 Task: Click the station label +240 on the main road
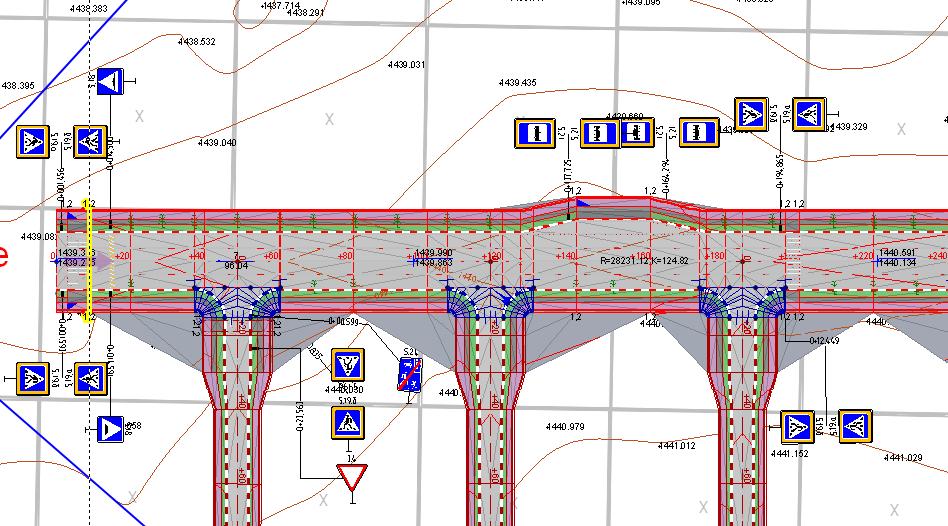[937, 256]
